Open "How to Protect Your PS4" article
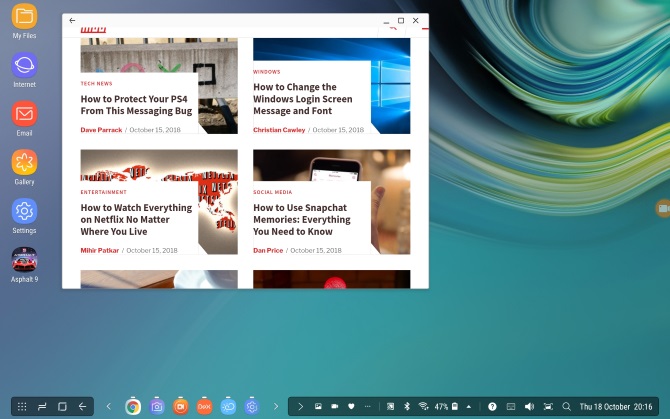This screenshot has height=419, width=670. 136,105
